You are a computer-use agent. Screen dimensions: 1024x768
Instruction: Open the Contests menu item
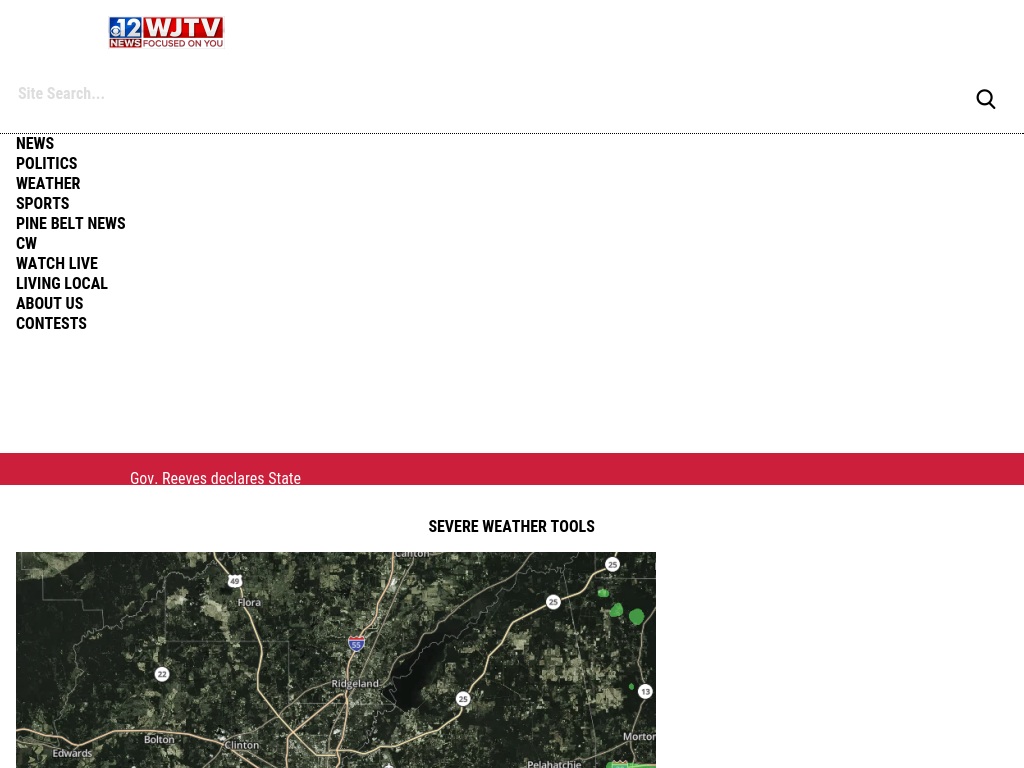[x=52, y=324]
